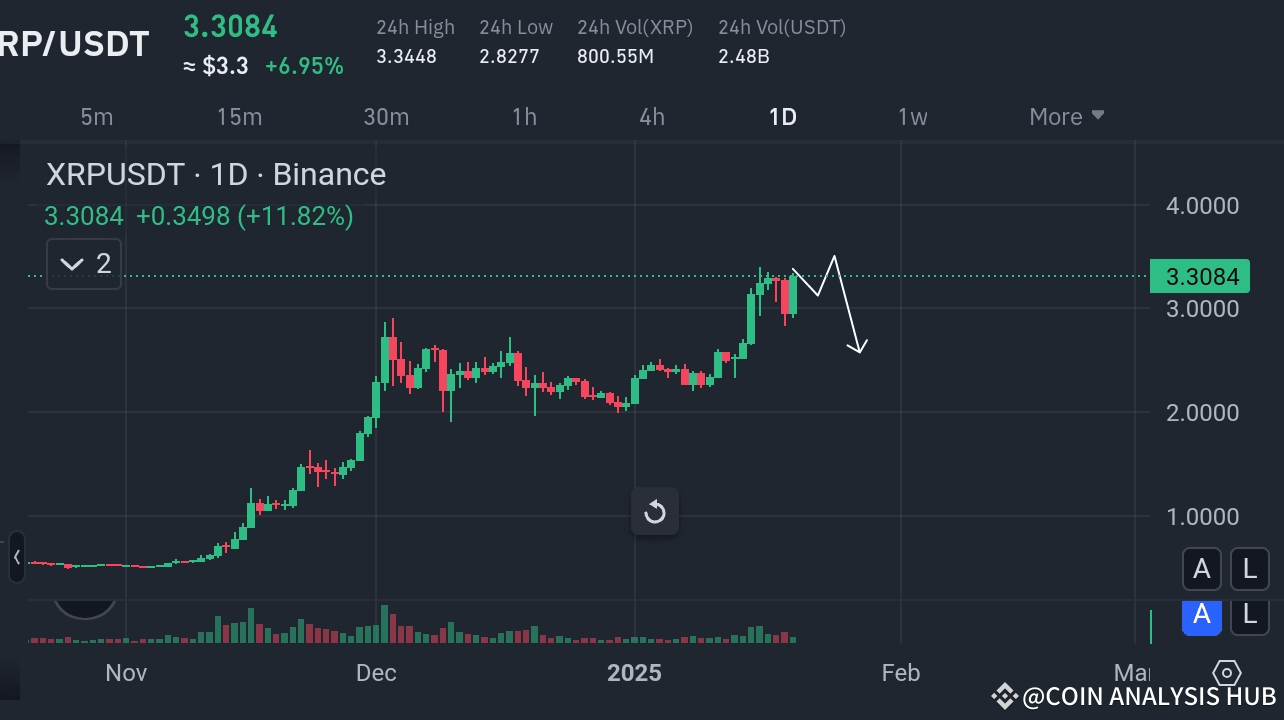
Task: Select the L scale icon beside the blue A
Action: click(x=1249, y=617)
